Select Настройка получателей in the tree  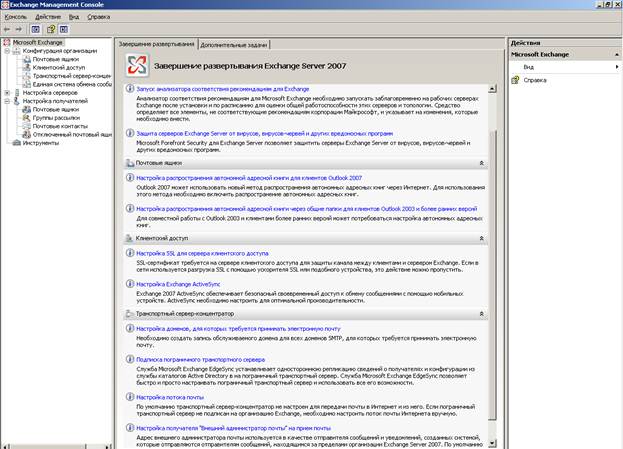coord(55,101)
